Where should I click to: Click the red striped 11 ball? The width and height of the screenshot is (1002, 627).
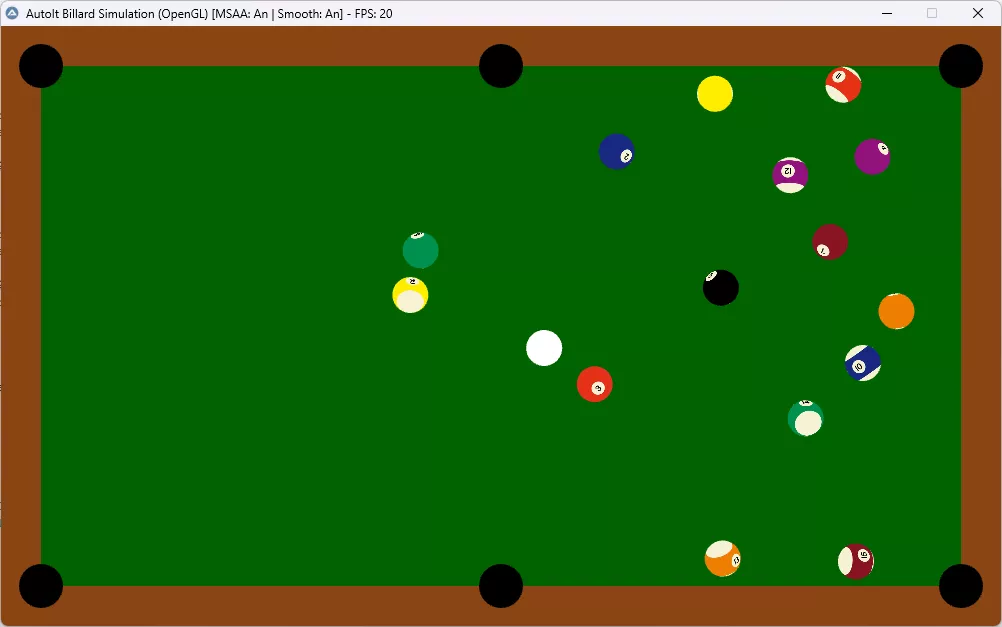point(843,85)
